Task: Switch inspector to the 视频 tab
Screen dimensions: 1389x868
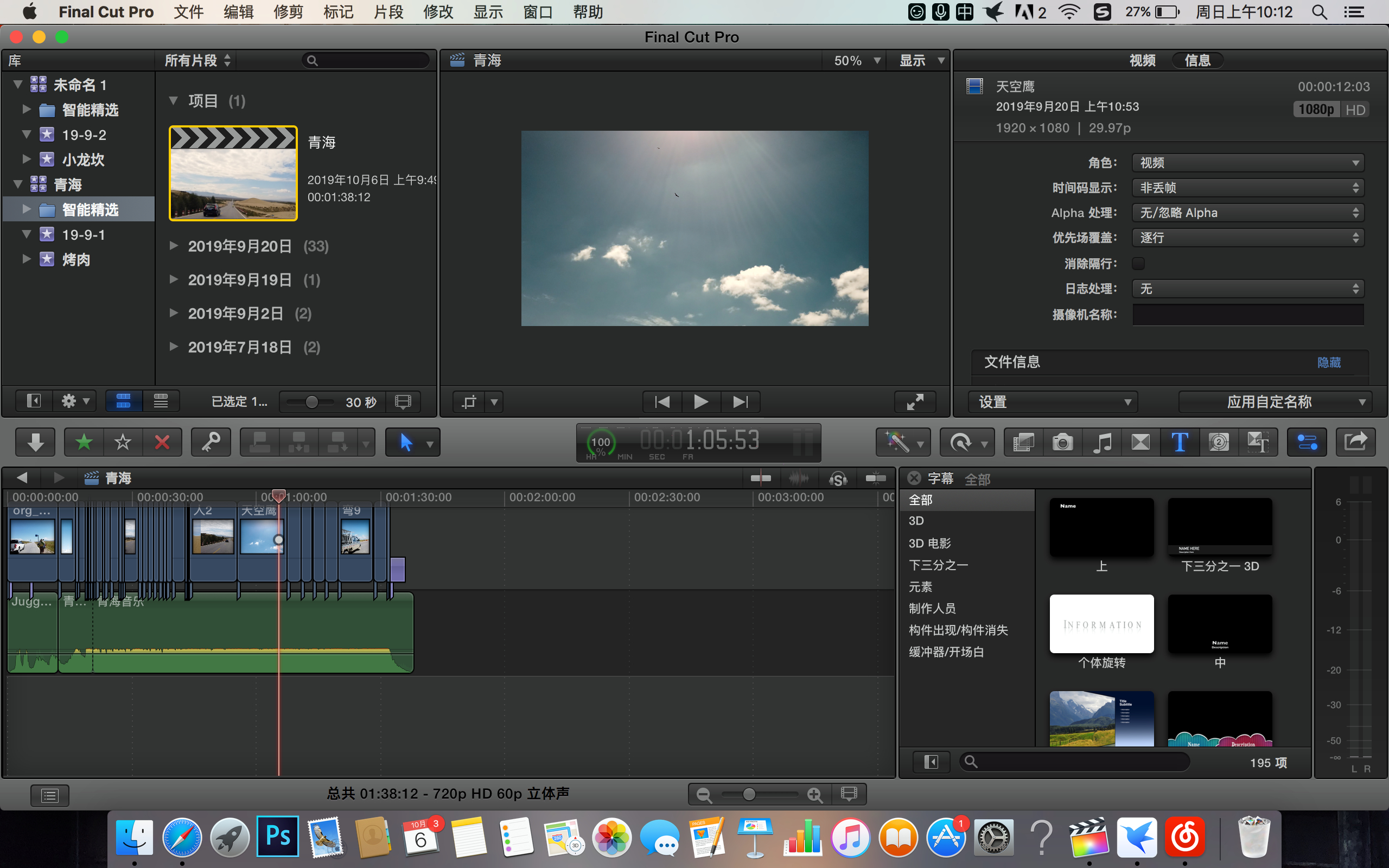Action: [x=1142, y=61]
